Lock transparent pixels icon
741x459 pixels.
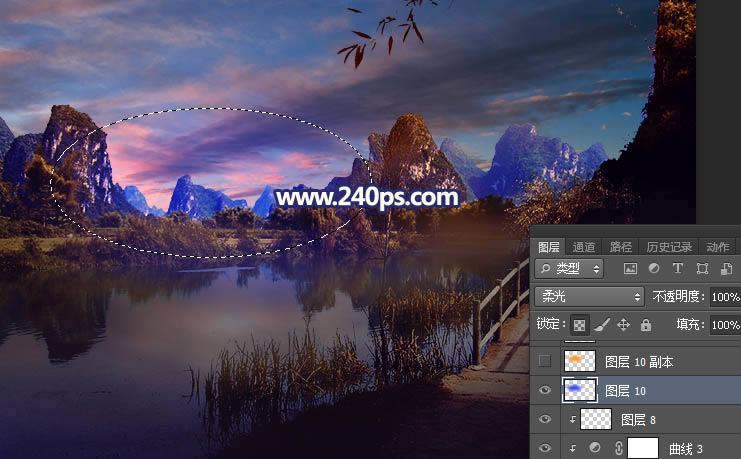tap(580, 325)
